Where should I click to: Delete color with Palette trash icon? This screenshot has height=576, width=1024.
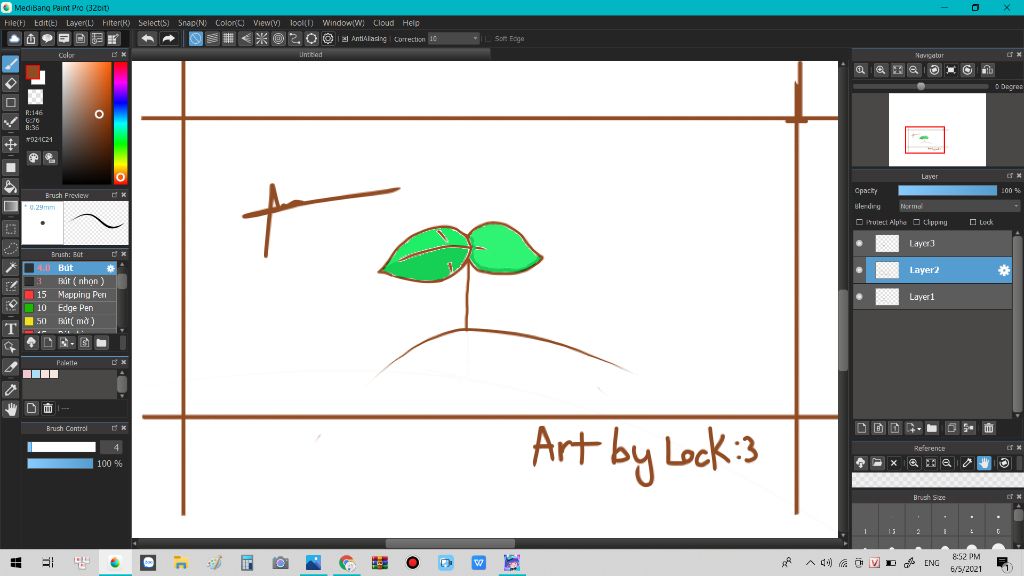[48, 408]
